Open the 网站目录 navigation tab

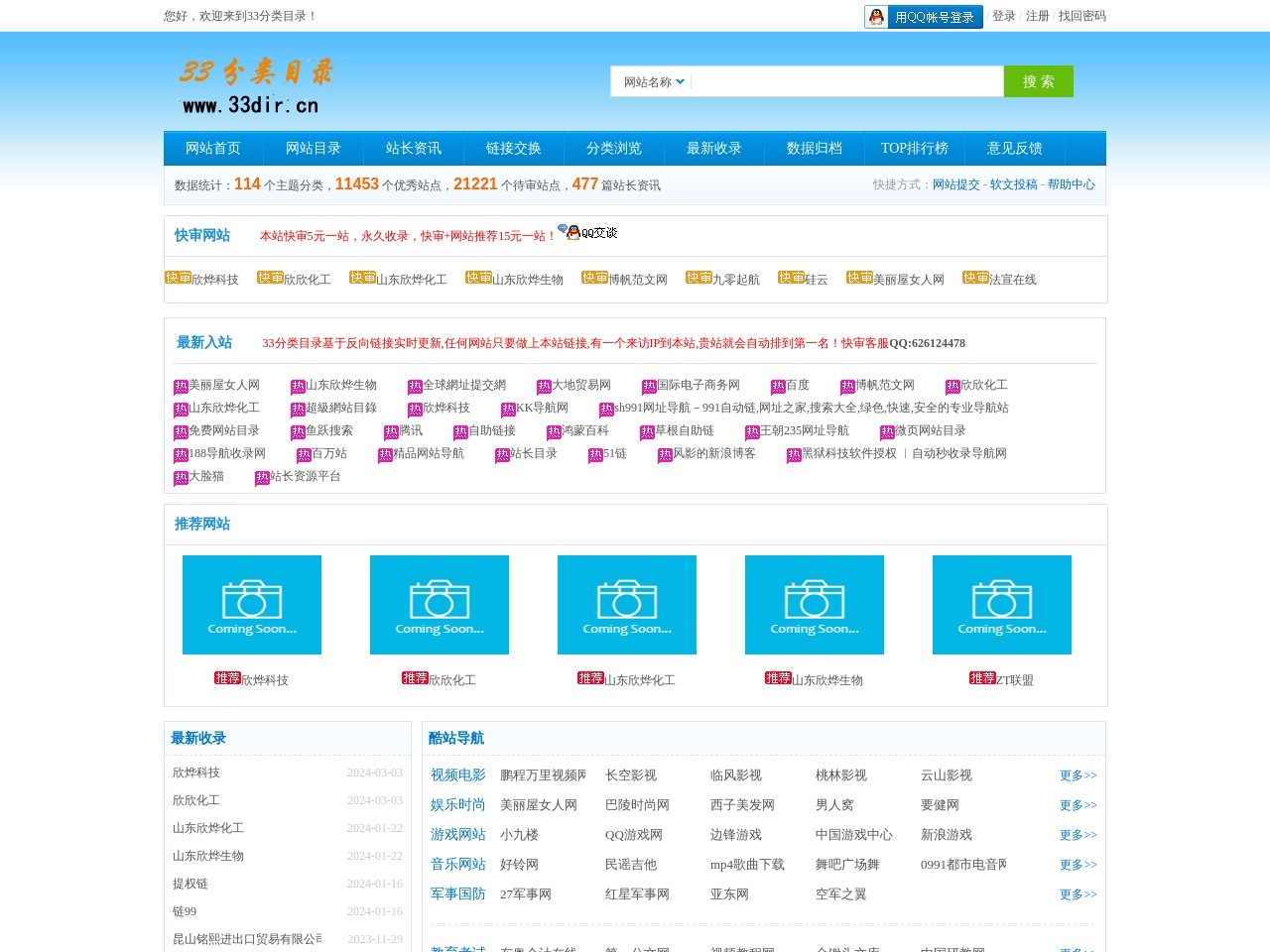point(313,149)
